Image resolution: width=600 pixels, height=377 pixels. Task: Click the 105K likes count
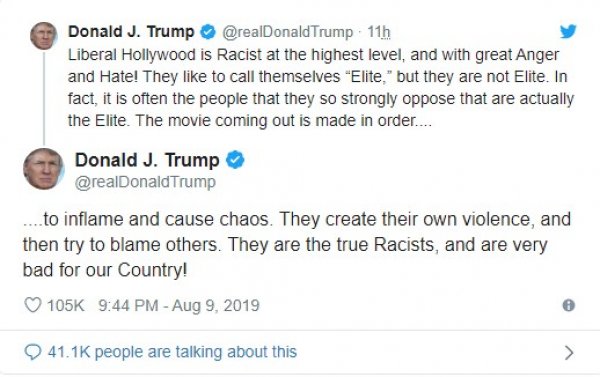tap(65, 305)
